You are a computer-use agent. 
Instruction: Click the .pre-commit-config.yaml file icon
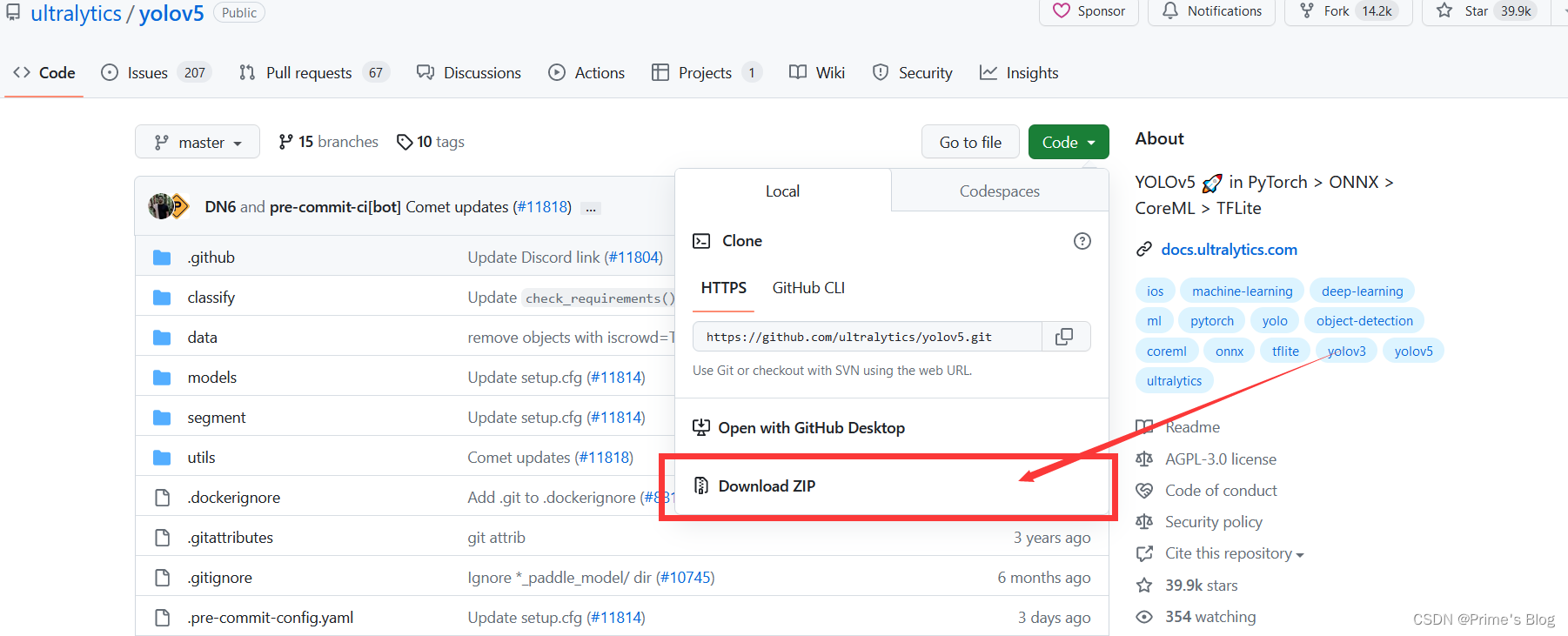click(162, 618)
